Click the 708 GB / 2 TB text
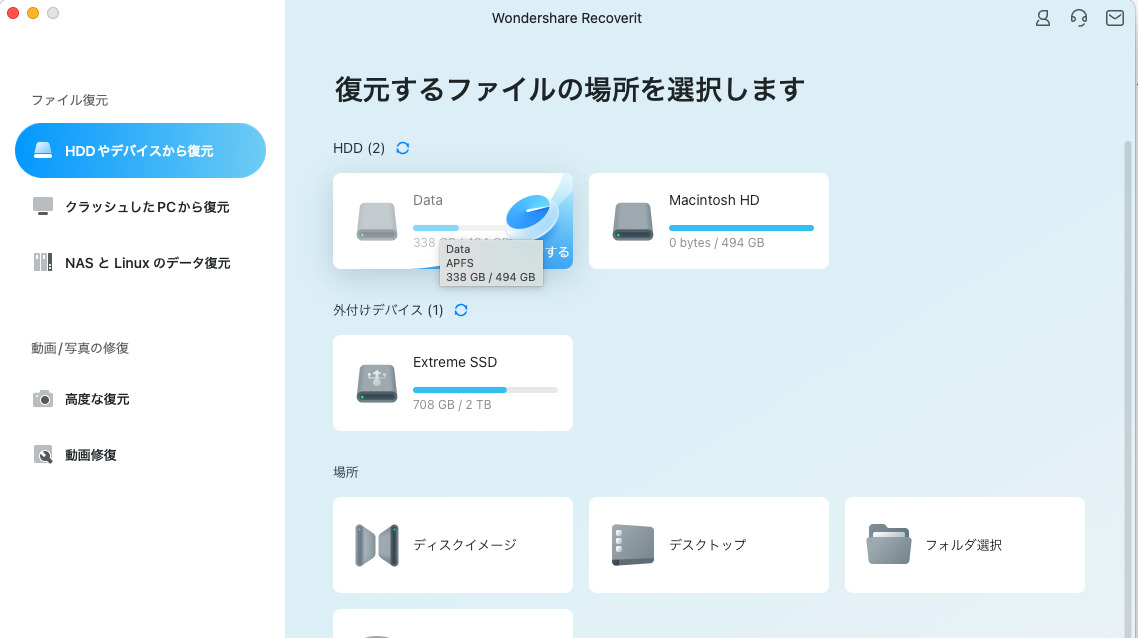 tap(452, 405)
